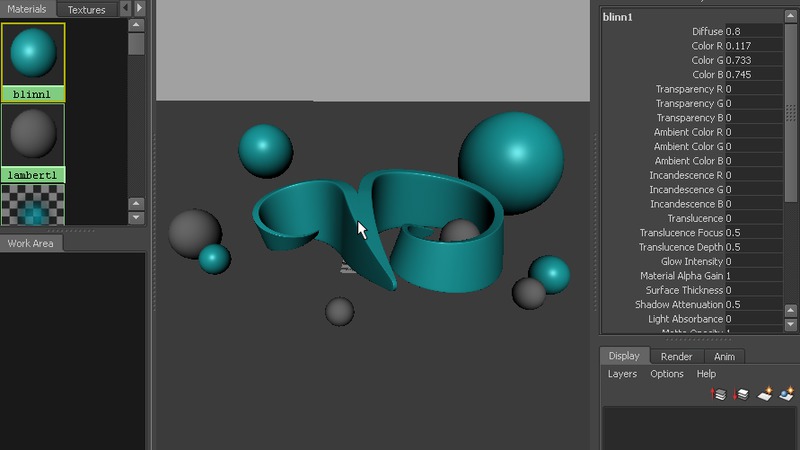800x450 pixels.
Task: Open the layer editor Options menu
Action: (x=667, y=374)
